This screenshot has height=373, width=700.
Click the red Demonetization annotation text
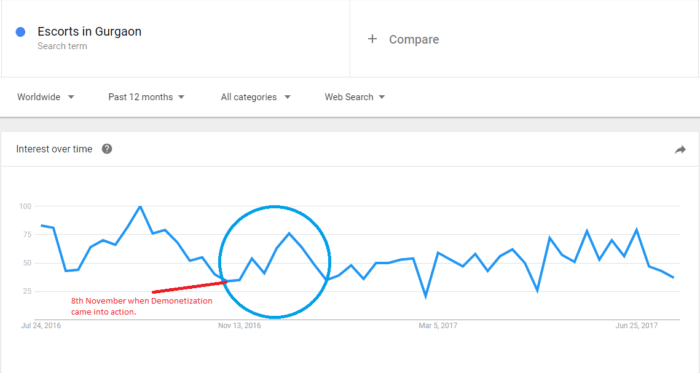click(x=142, y=306)
